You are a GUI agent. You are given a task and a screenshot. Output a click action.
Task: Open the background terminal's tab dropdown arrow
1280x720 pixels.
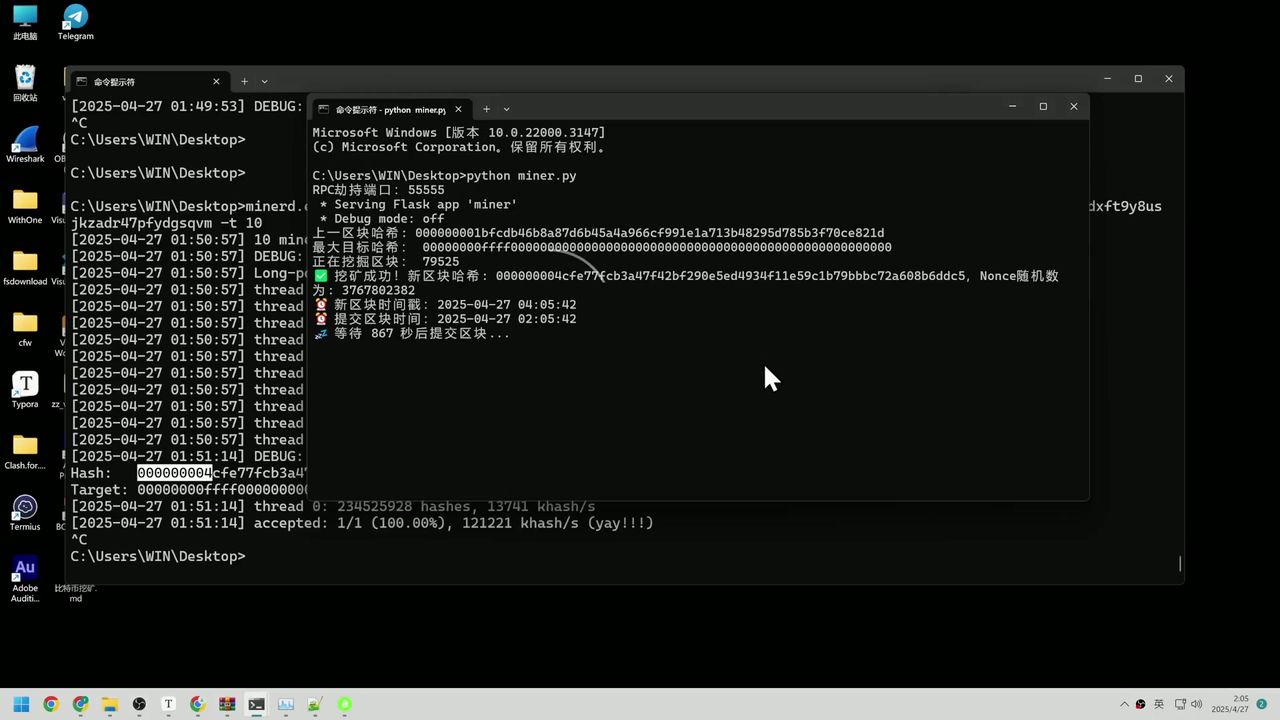pos(265,81)
